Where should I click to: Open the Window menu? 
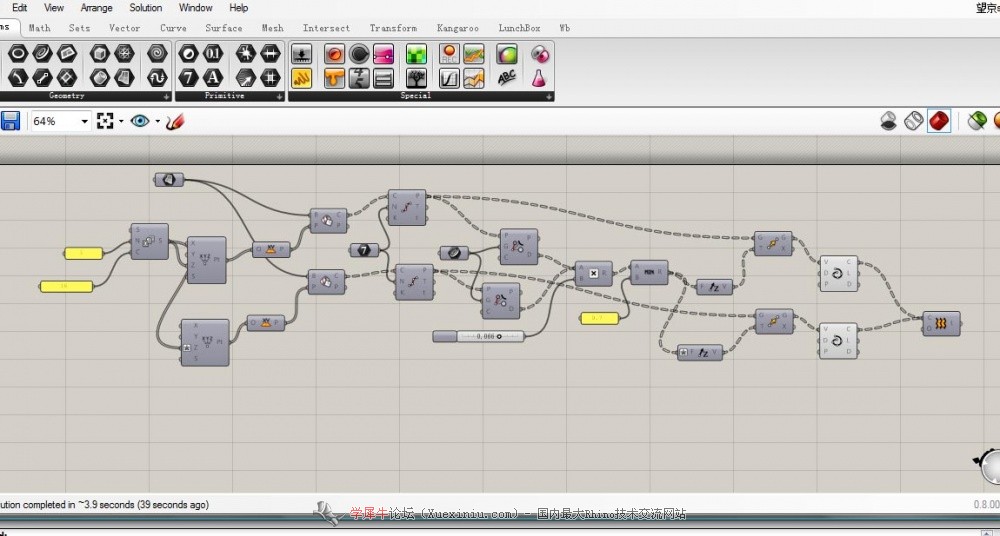(195, 8)
